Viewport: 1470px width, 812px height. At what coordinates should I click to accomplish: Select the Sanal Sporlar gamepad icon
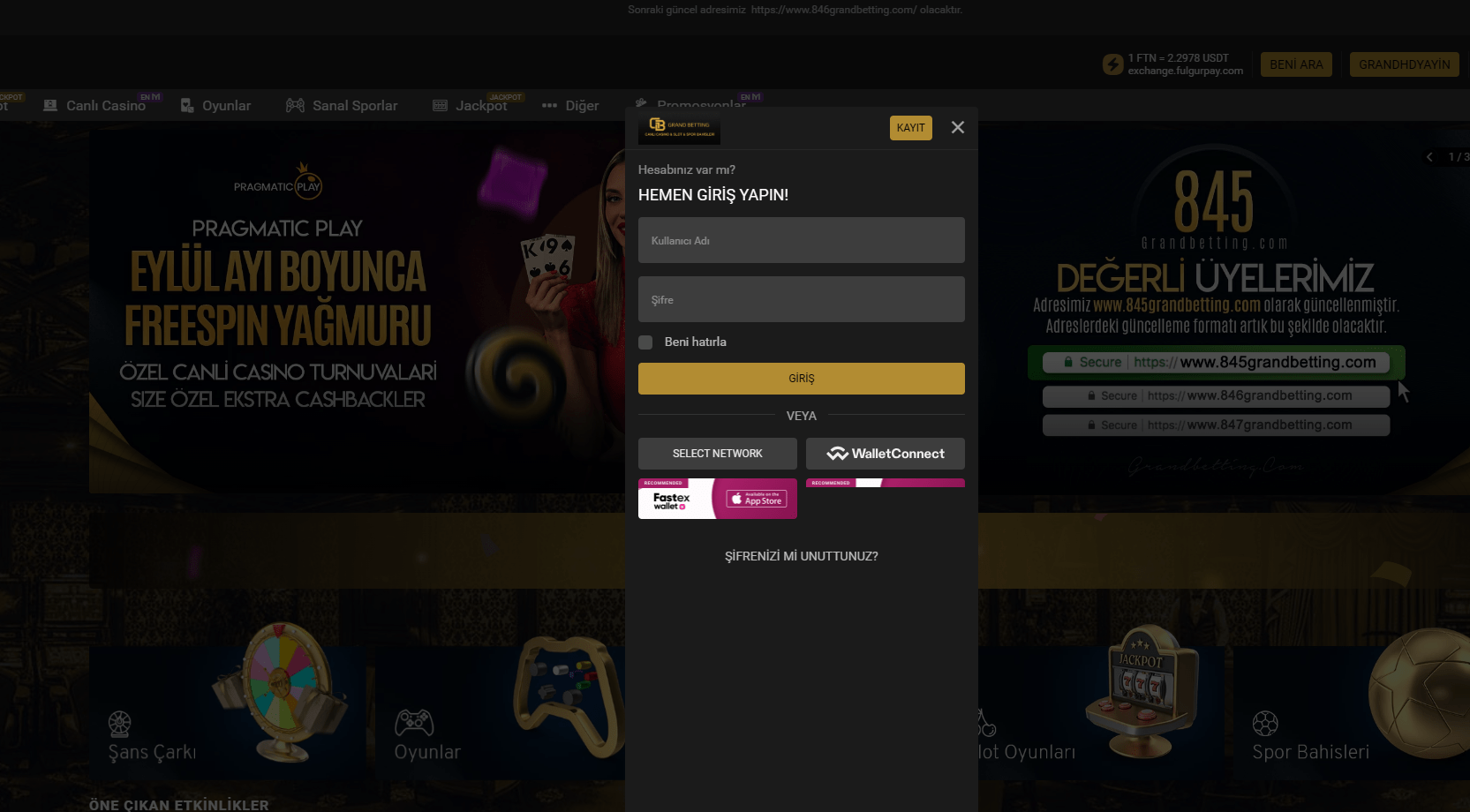[x=294, y=104]
